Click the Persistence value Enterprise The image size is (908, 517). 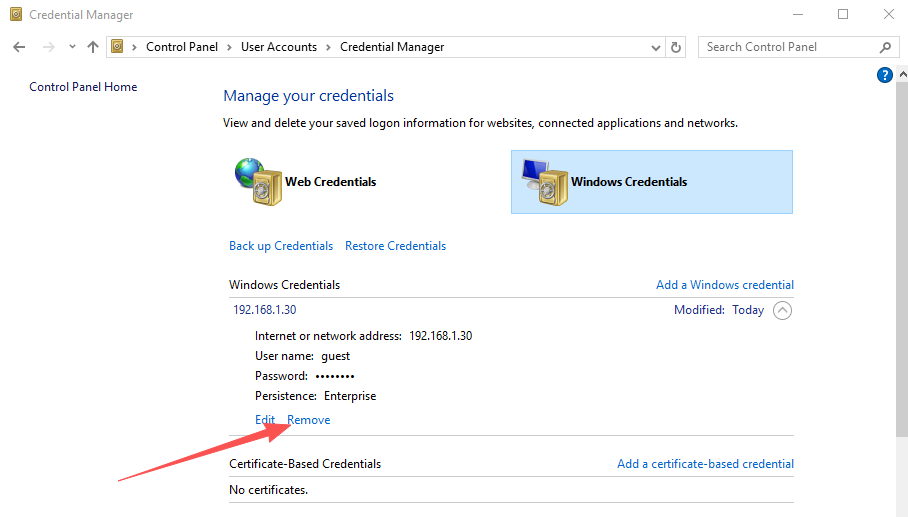pyautogui.click(x=350, y=396)
